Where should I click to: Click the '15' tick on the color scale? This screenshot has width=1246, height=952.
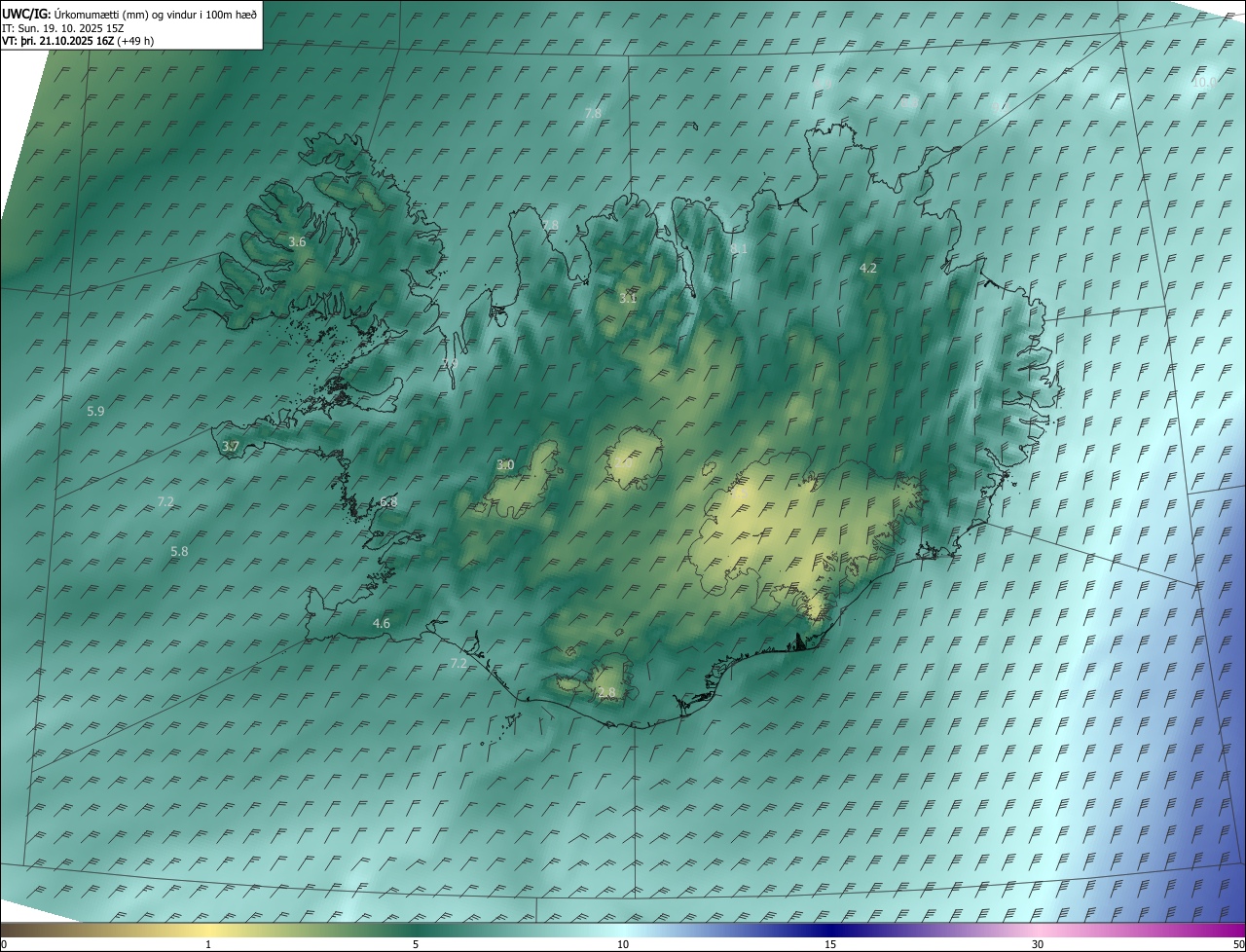click(830, 944)
